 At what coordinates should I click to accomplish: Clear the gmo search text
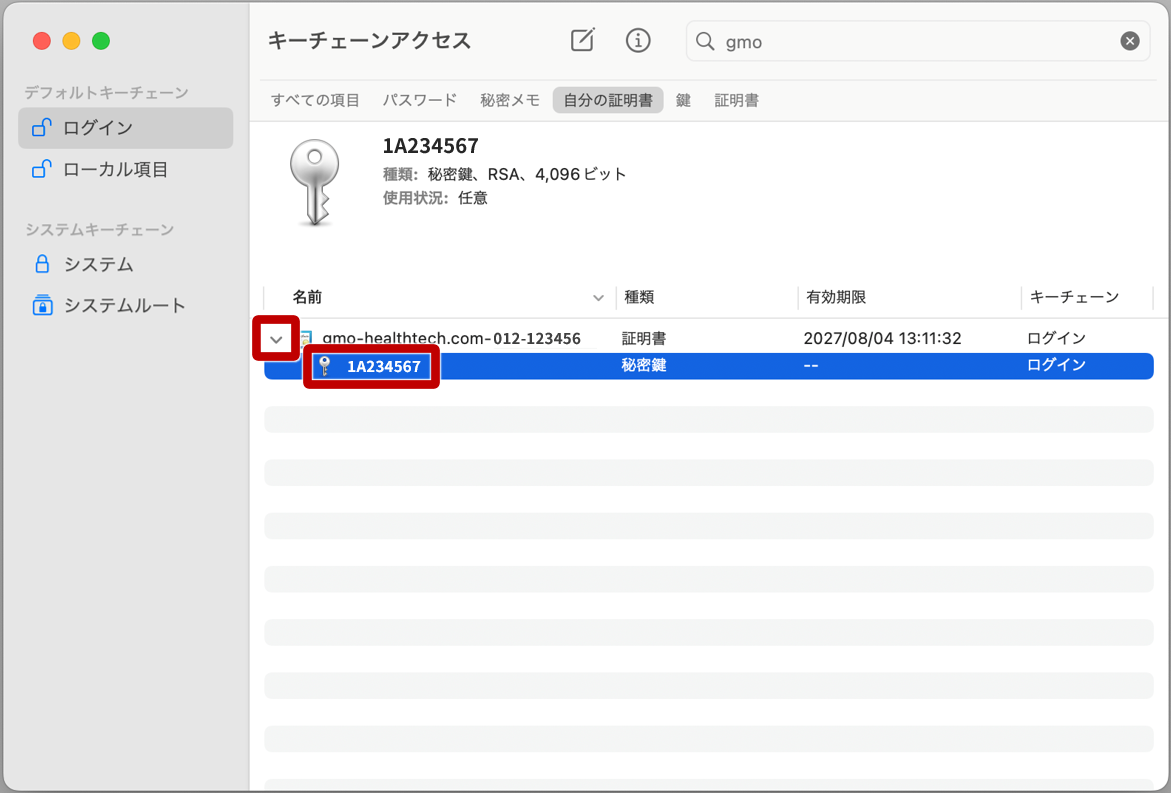(1130, 41)
